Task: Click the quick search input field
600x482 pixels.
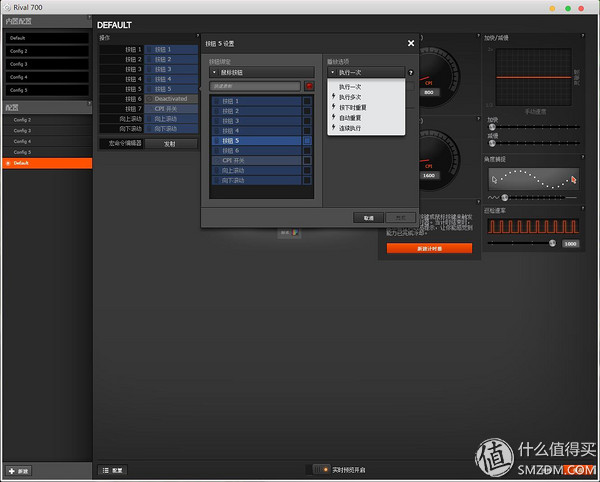Action: pos(255,86)
